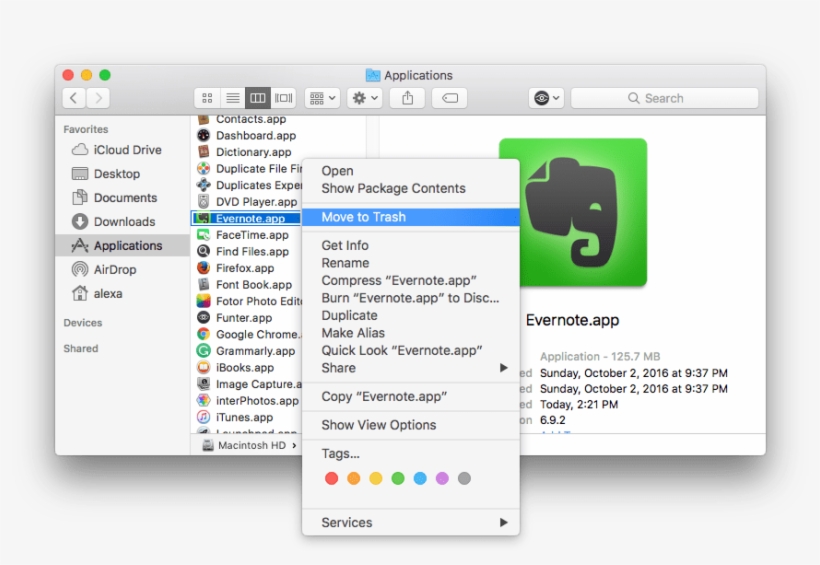Choose Quick Look "Evernote.app"
Viewport: 820px width, 565px height.
click(x=411, y=351)
